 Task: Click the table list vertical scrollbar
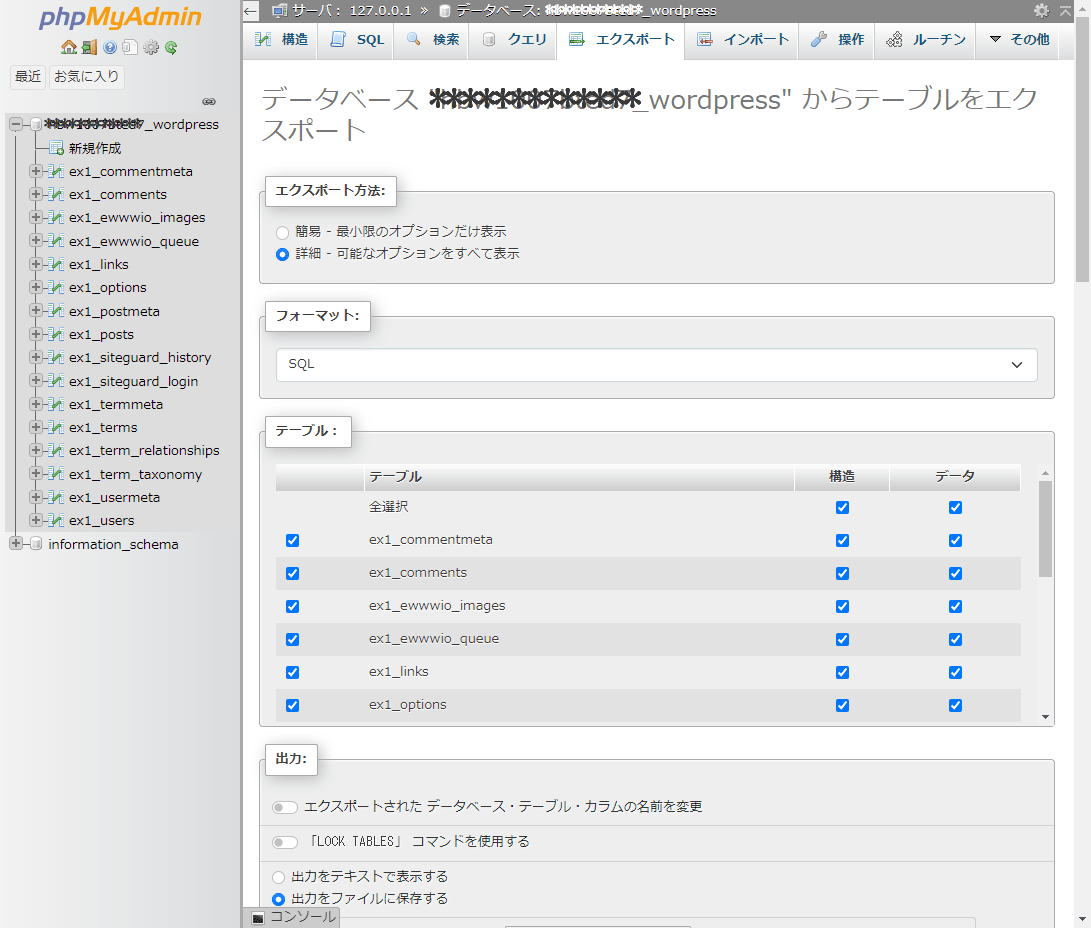pos(1045,530)
